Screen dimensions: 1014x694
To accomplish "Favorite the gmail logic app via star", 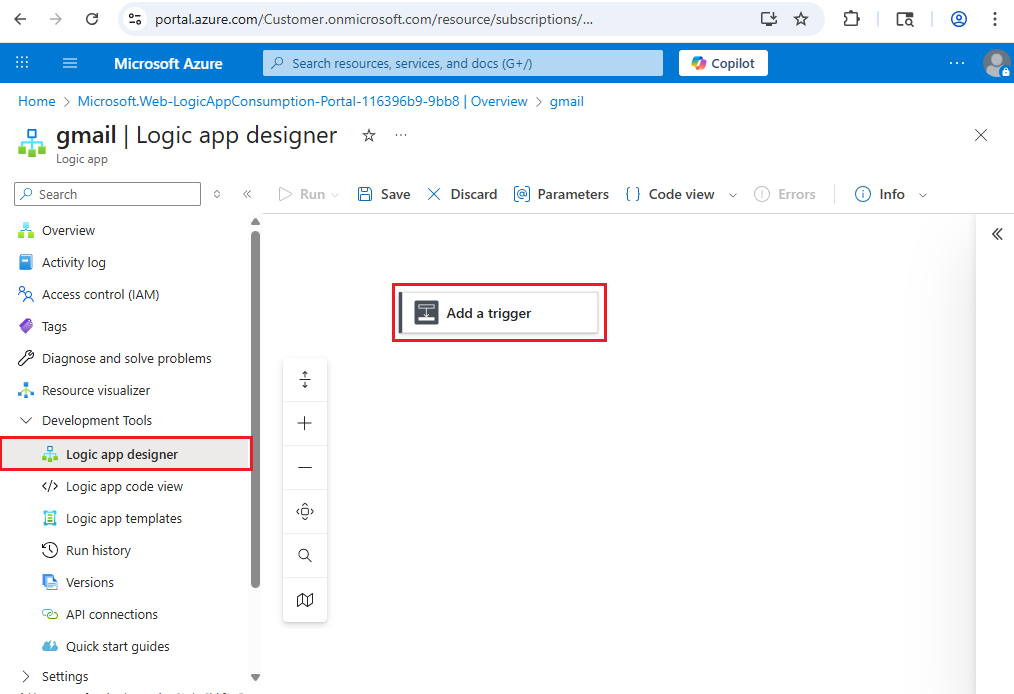I will tap(368, 135).
